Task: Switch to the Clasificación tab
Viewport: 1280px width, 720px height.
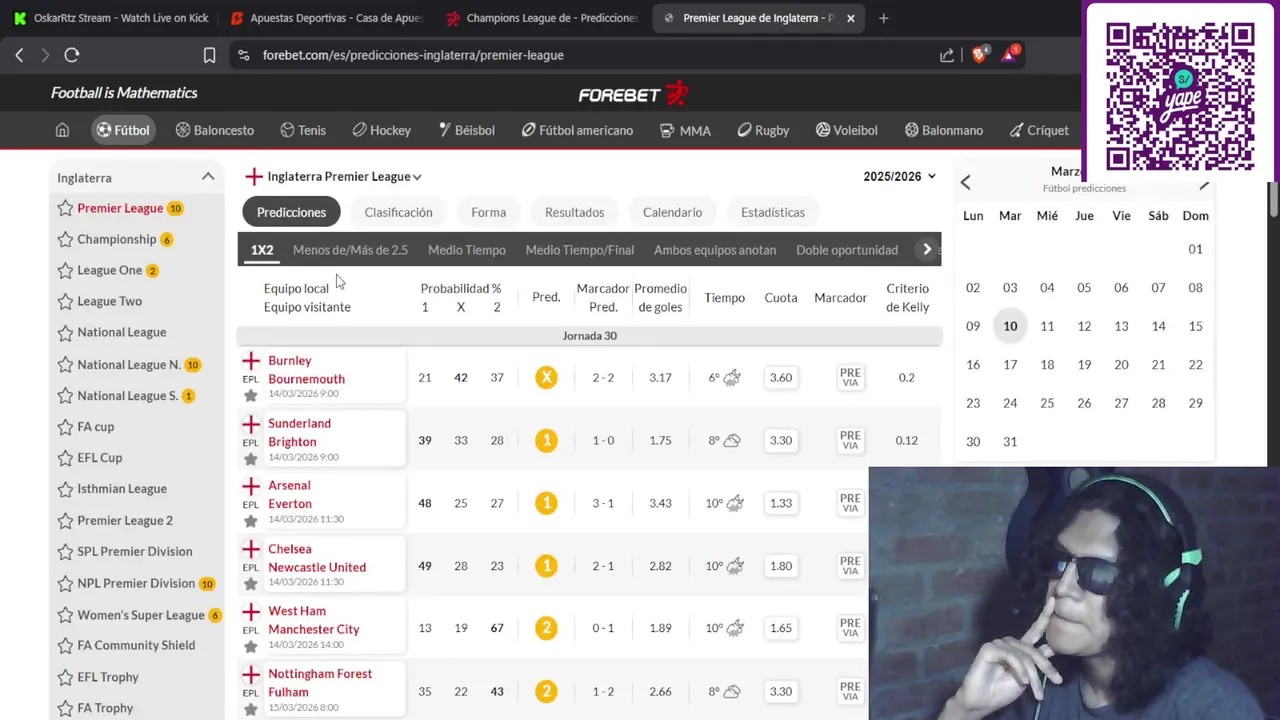Action: pyautogui.click(x=398, y=212)
